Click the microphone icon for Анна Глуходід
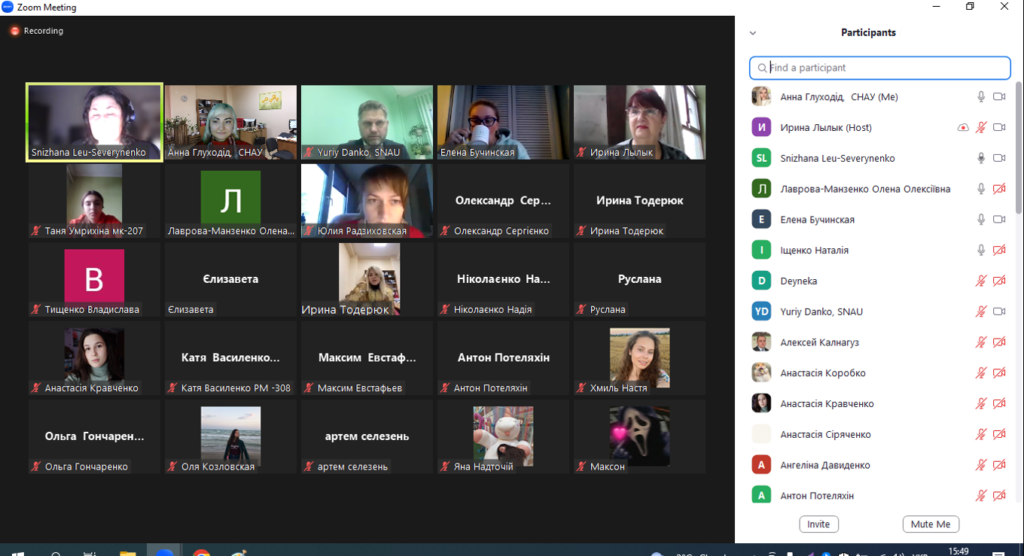Image resolution: width=1024 pixels, height=556 pixels. [981, 97]
